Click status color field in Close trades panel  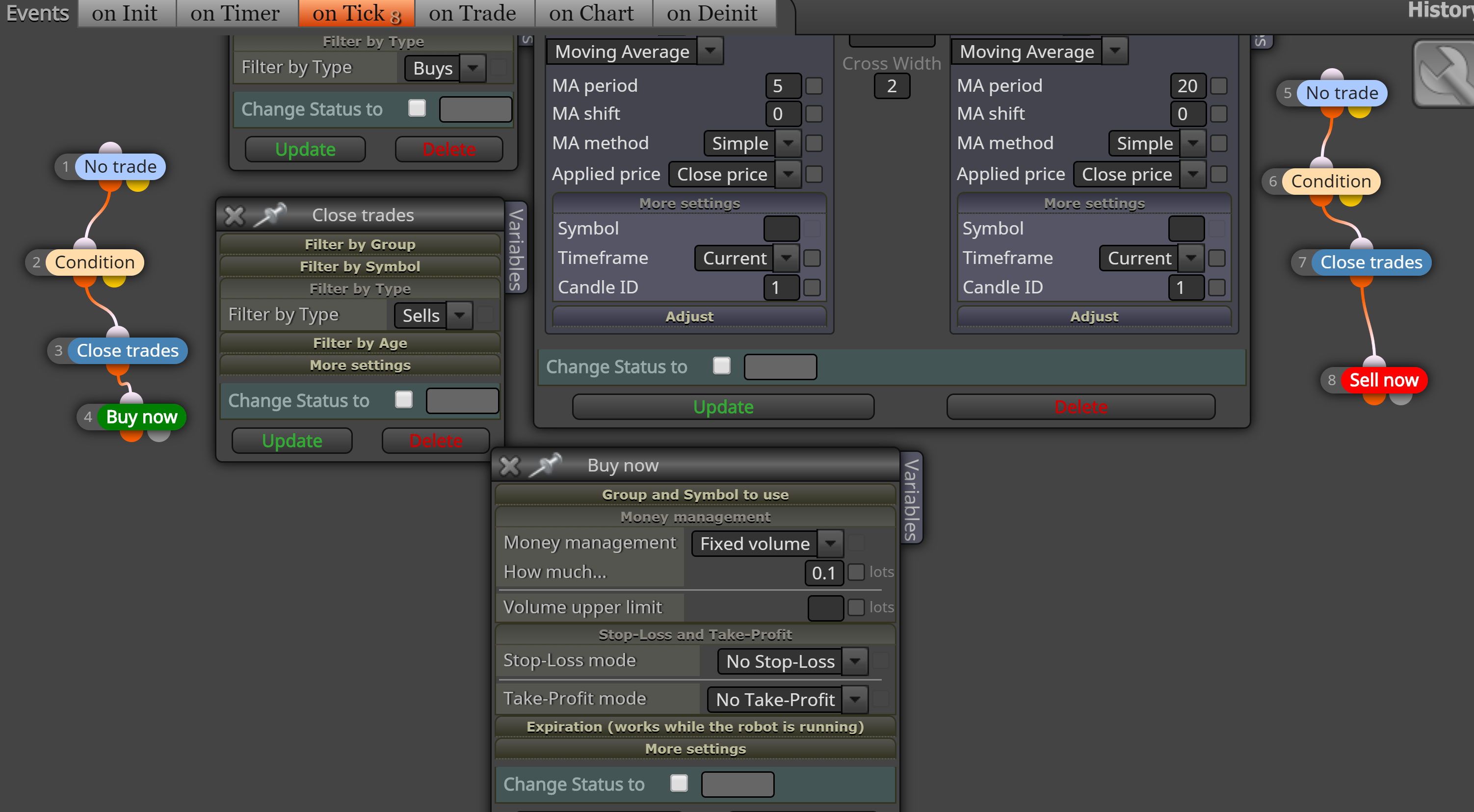[x=462, y=400]
